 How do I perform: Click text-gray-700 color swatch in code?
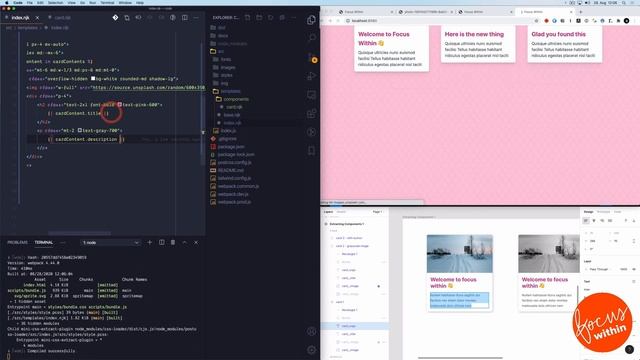click(x=80, y=130)
